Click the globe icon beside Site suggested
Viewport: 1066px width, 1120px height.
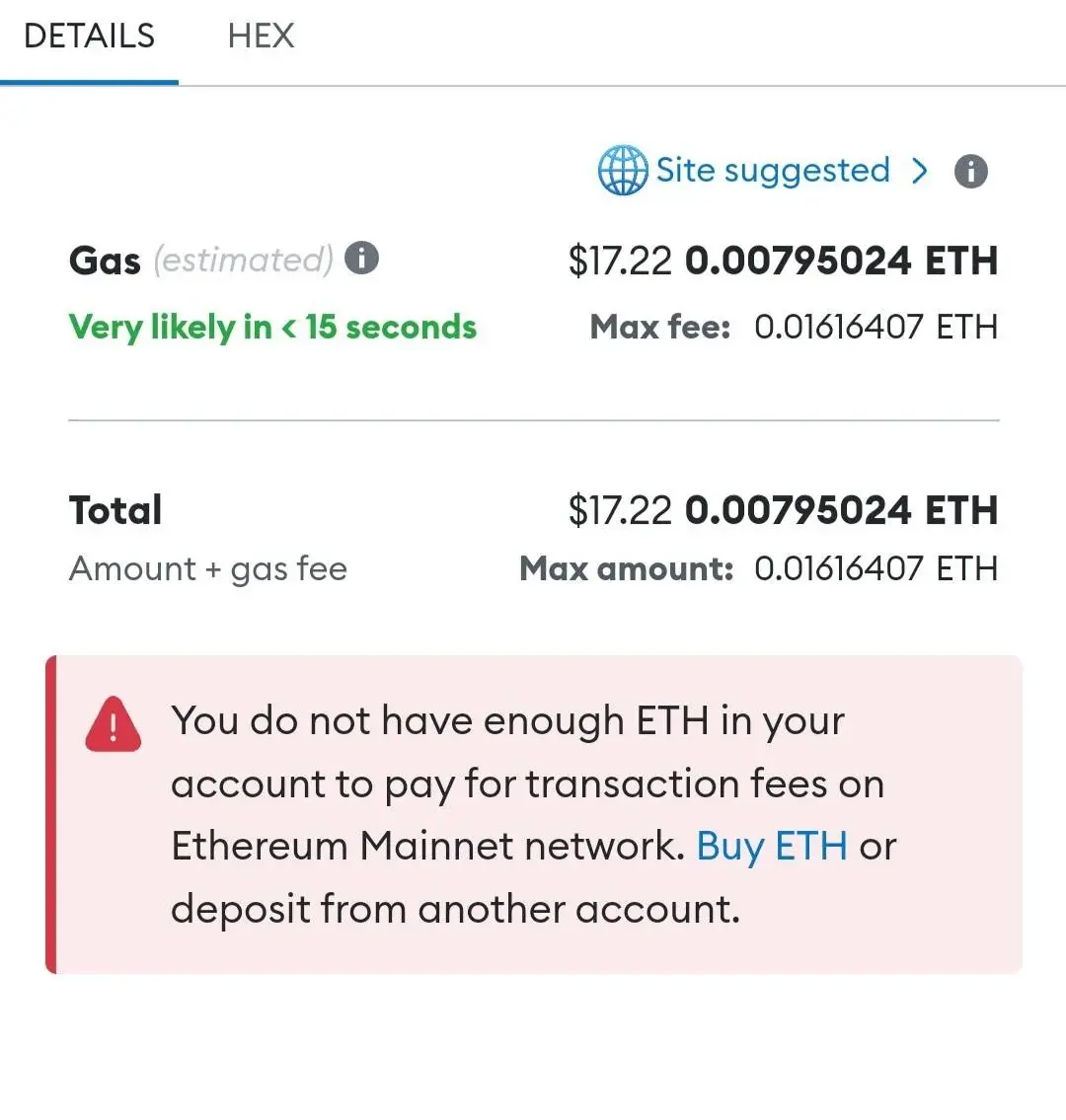coord(622,171)
